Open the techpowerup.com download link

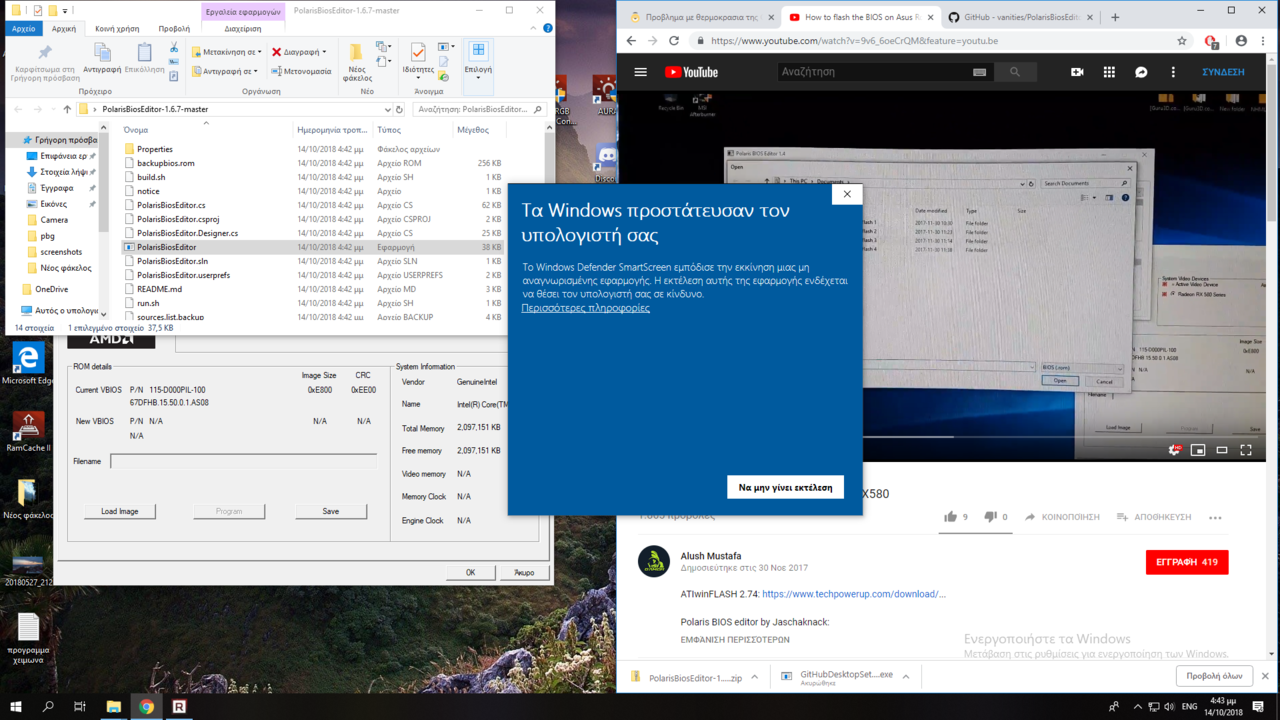[853, 594]
